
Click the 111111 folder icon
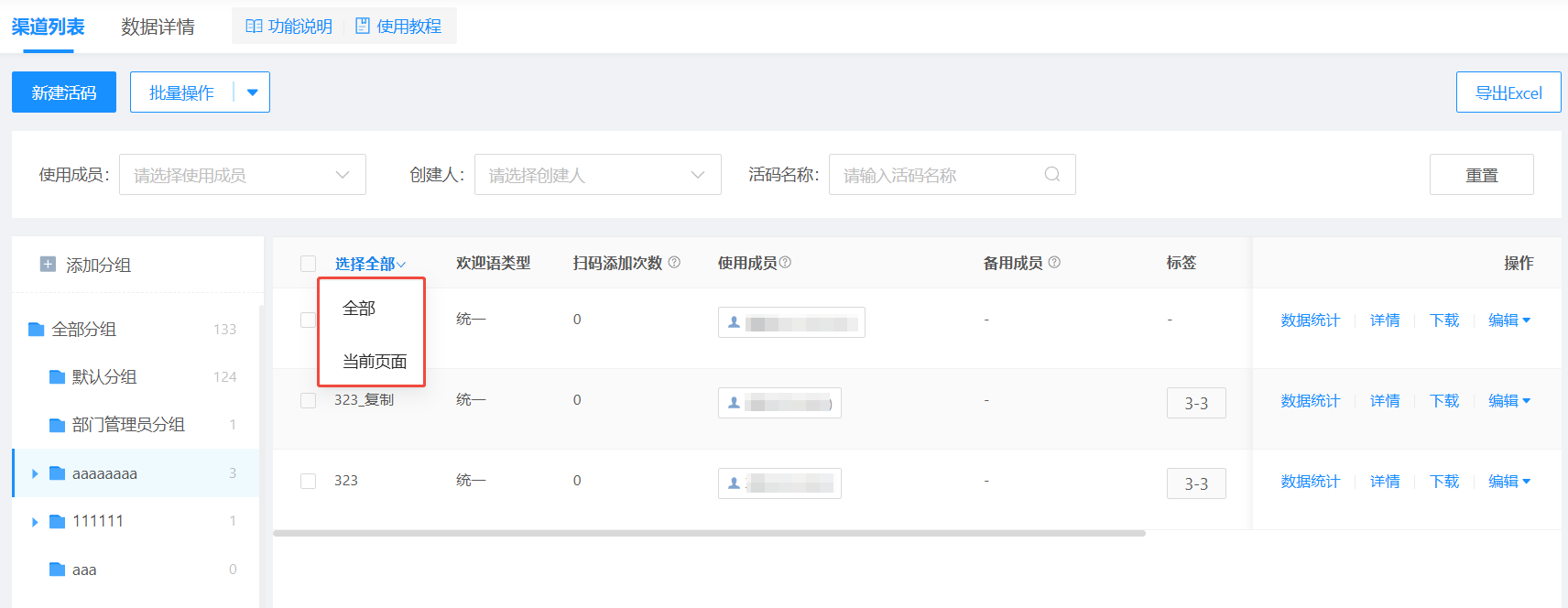point(57,521)
